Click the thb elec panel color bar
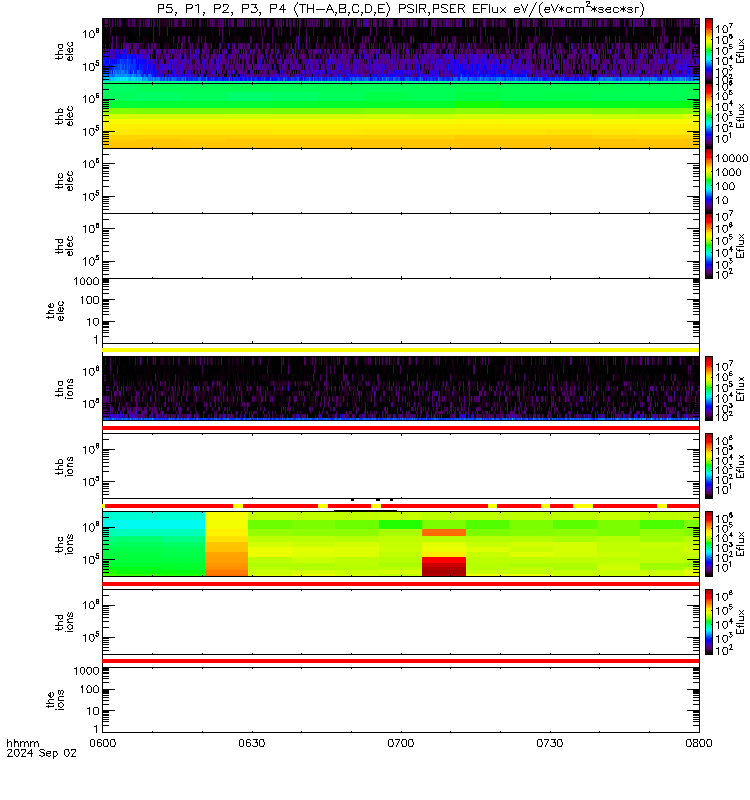 (709, 116)
